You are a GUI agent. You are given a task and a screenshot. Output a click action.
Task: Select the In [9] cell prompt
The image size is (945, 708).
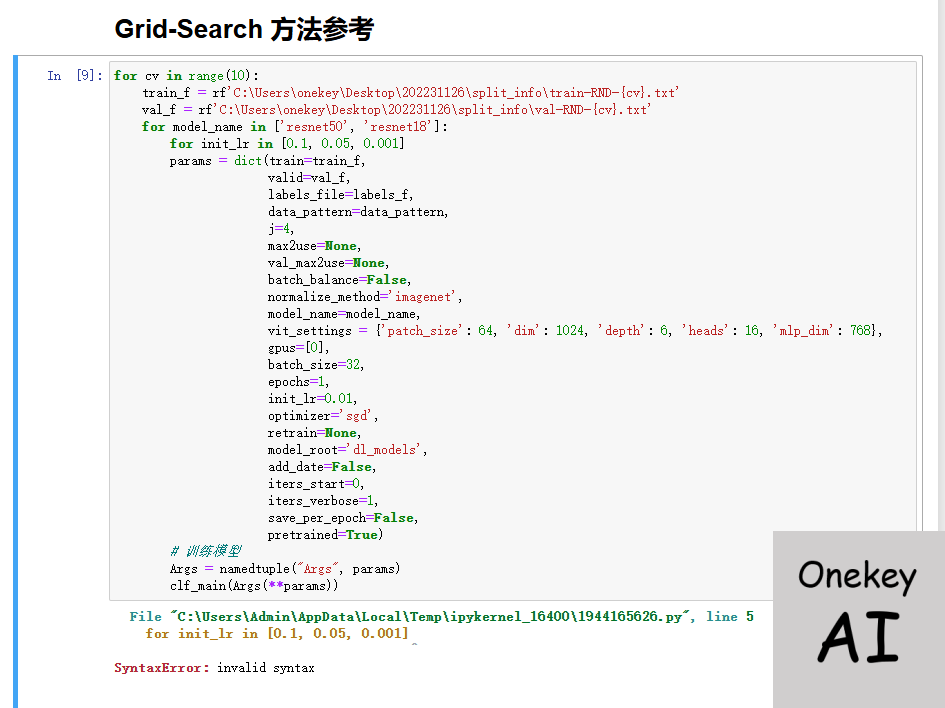pos(74,76)
